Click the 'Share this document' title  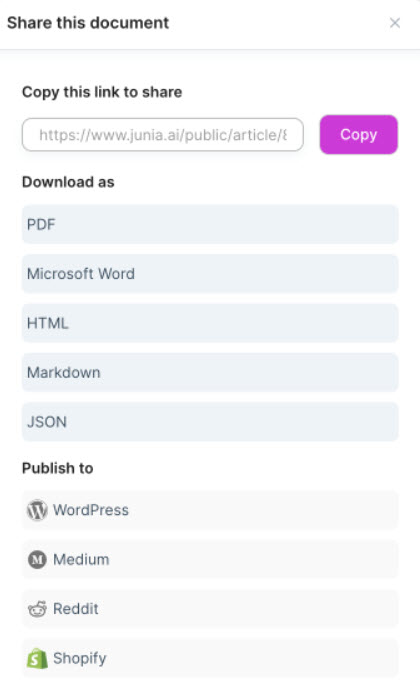coord(88,23)
